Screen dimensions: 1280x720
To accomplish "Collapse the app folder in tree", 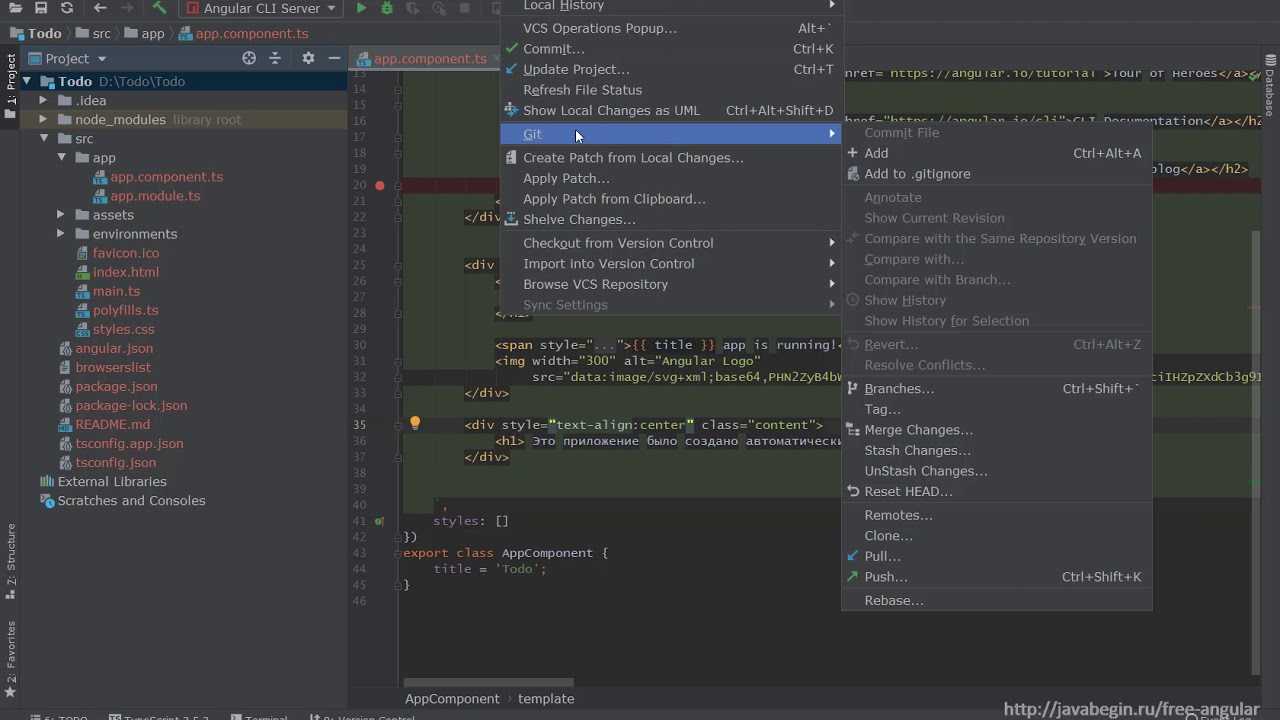I will [61, 157].
